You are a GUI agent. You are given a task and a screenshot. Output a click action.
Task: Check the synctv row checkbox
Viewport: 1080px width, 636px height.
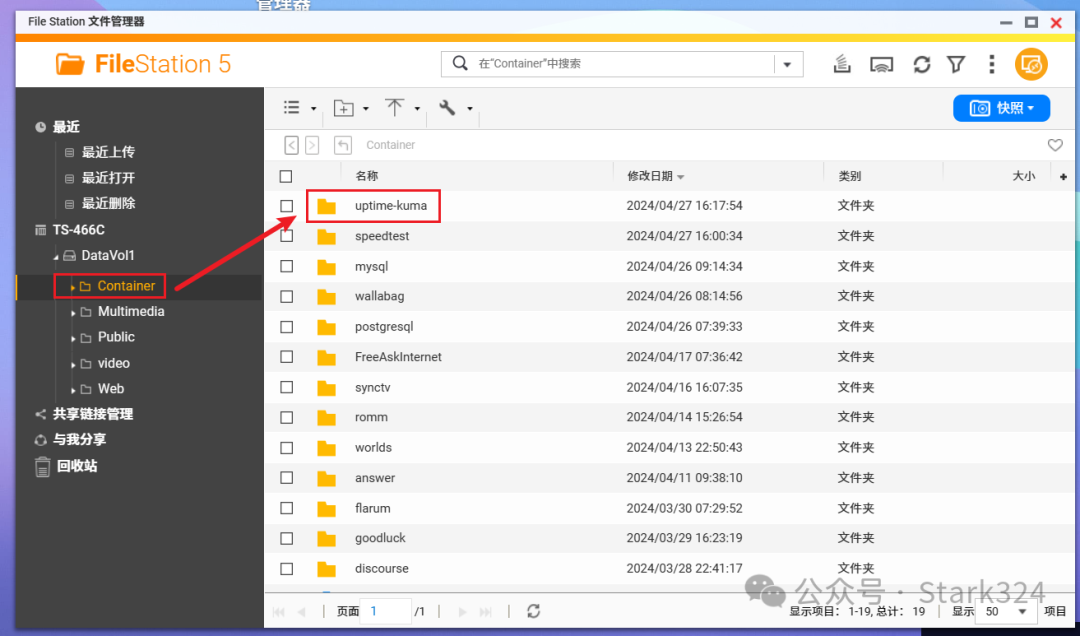click(287, 387)
